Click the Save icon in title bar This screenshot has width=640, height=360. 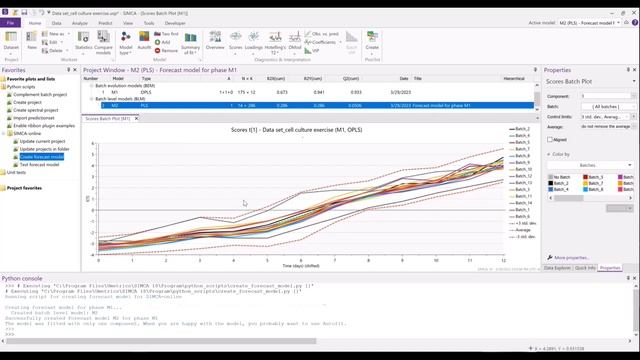[x=24, y=13]
